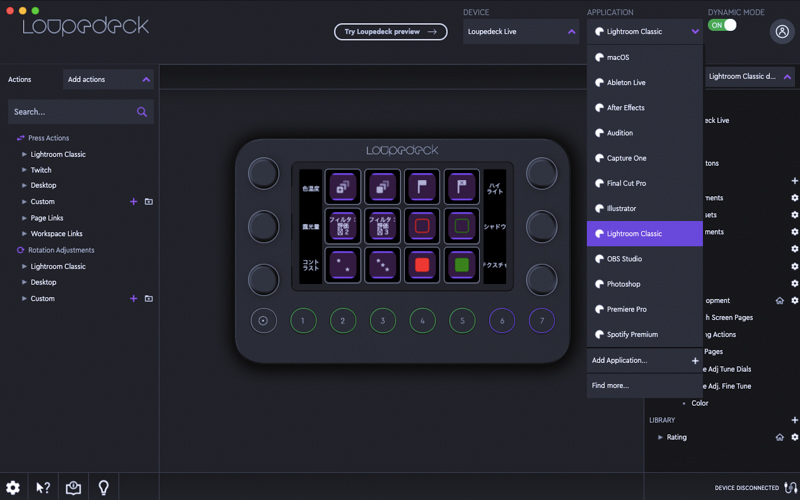Select highlighted Lightroom Classic in list
The width and height of the screenshot is (800, 500).
point(645,234)
